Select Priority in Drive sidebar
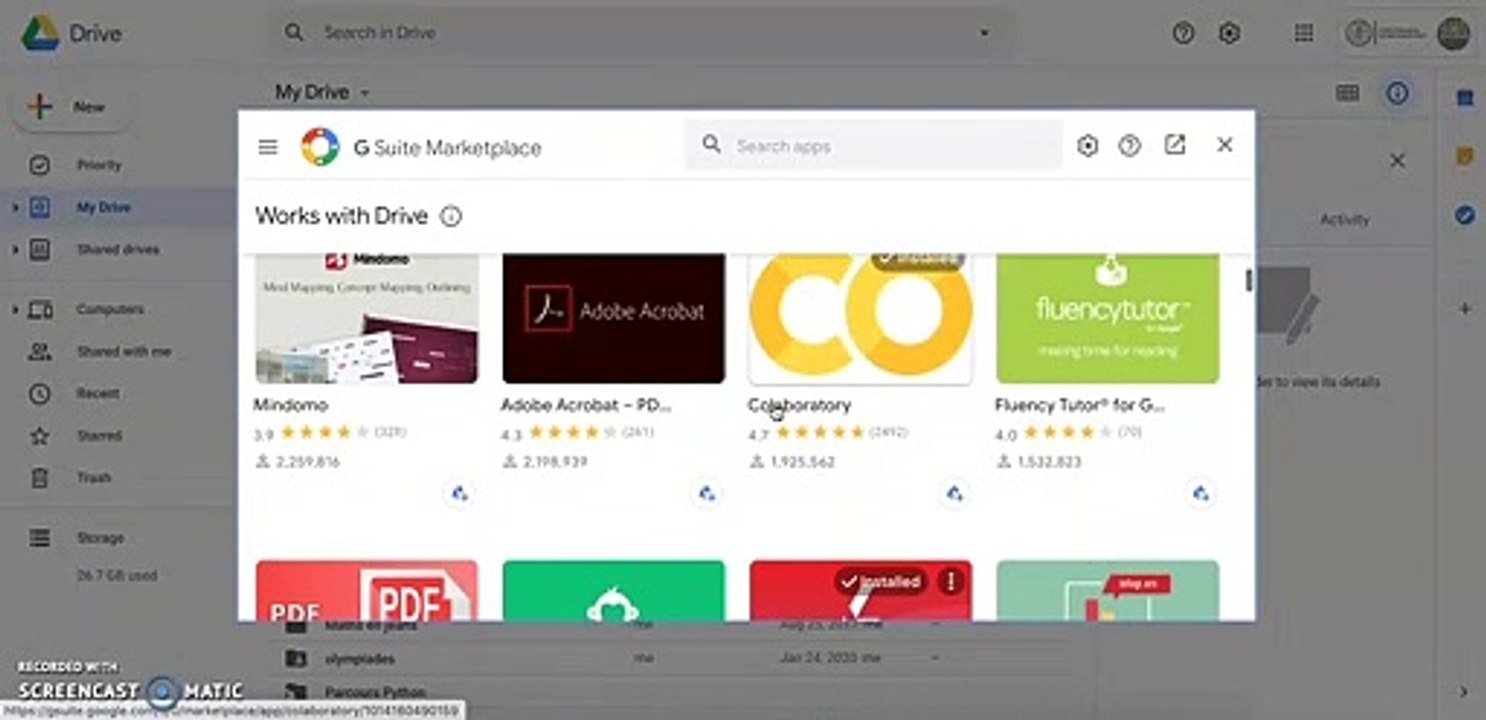This screenshot has width=1486, height=720. click(x=99, y=165)
